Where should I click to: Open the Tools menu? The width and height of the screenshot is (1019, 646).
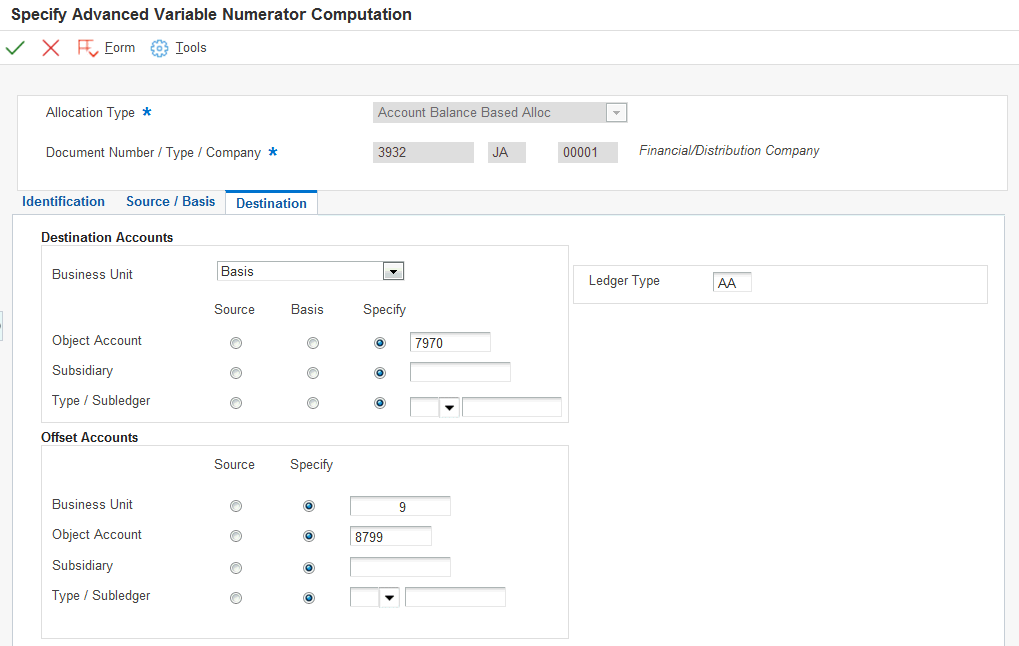pyautogui.click(x=190, y=48)
